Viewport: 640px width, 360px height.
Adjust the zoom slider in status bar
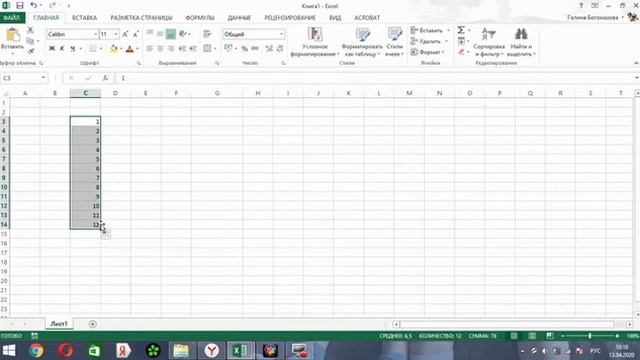point(590,336)
